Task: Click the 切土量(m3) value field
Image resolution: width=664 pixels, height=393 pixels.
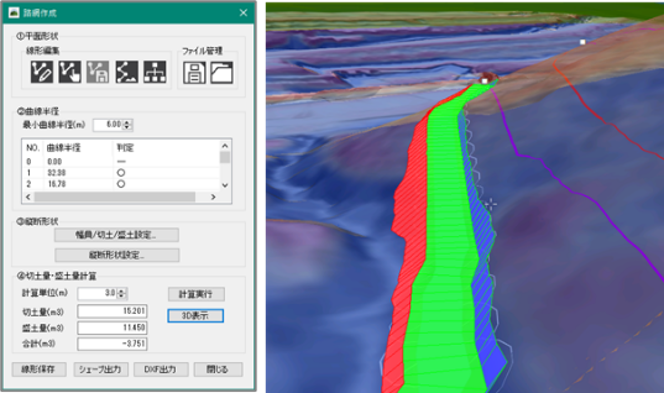Action: (112, 311)
